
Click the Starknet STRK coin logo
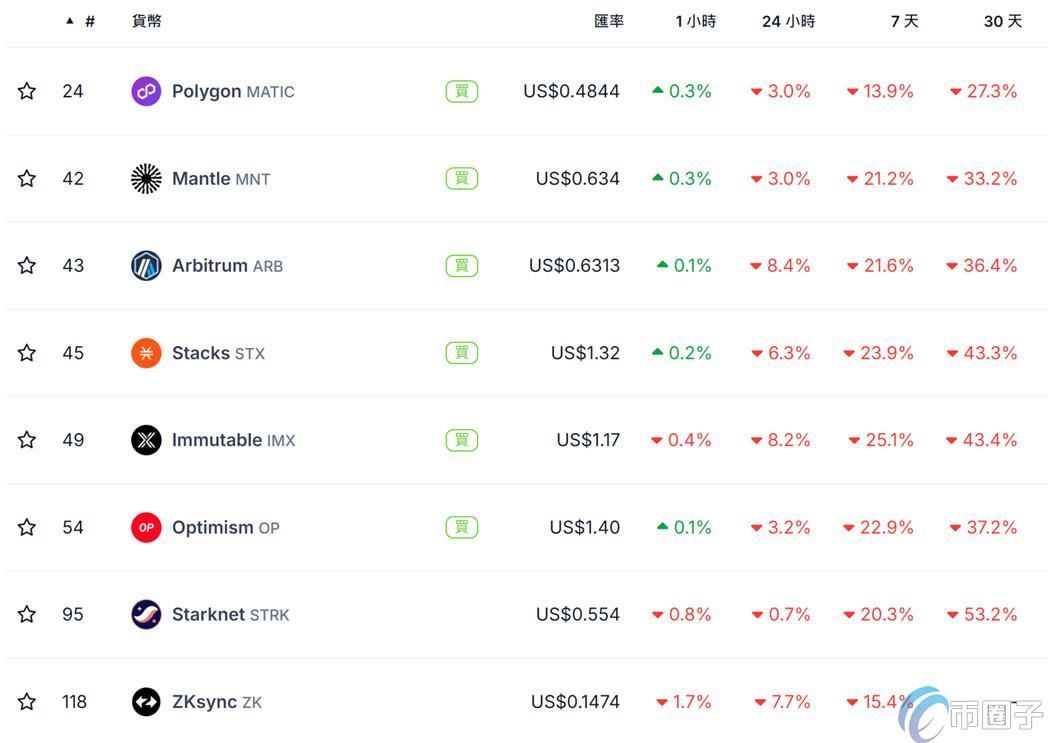click(146, 614)
